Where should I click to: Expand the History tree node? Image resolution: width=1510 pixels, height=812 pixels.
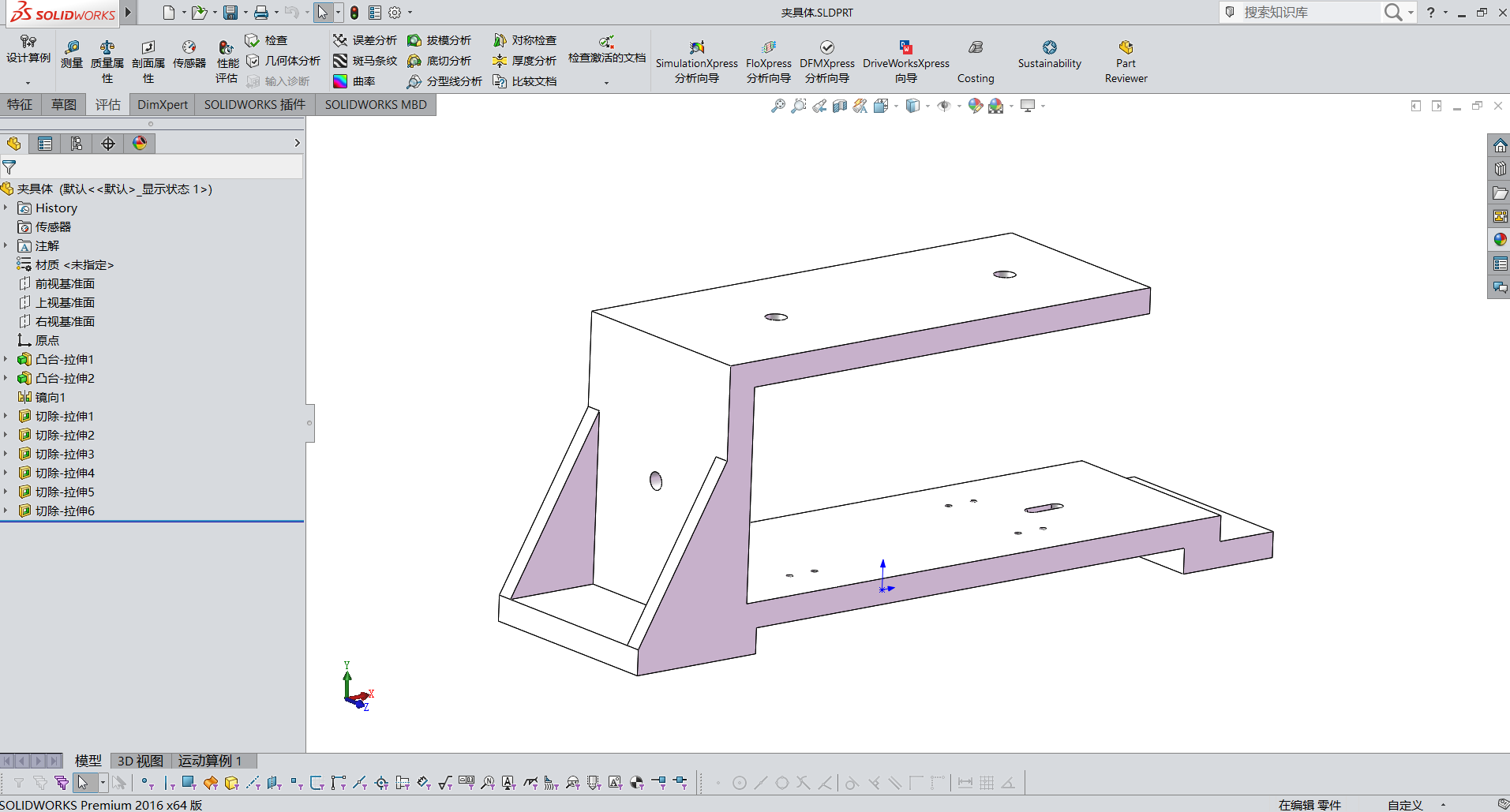coord(6,208)
